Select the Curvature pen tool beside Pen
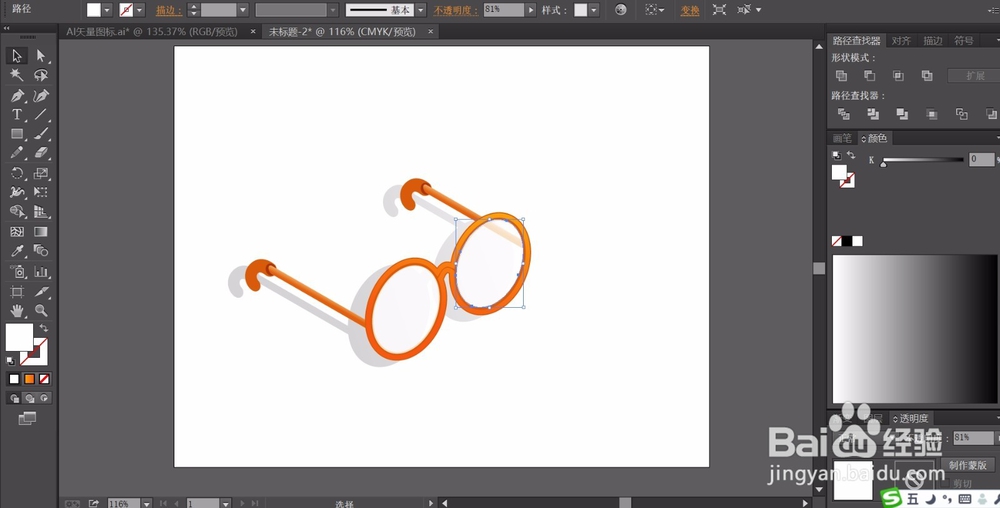 (41, 96)
